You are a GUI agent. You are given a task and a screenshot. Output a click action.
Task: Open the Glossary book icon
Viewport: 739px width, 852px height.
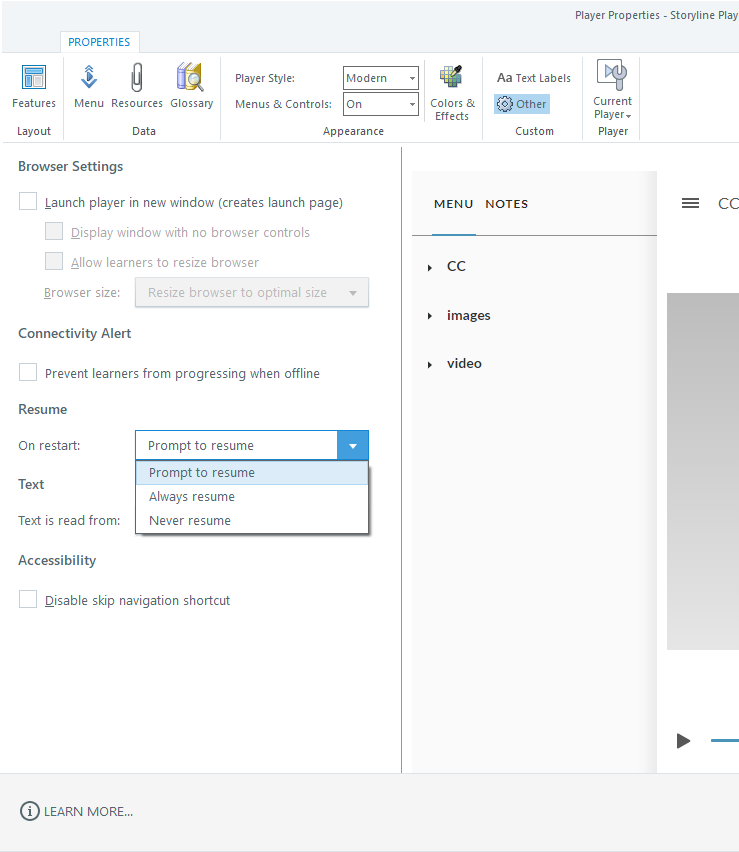191,86
